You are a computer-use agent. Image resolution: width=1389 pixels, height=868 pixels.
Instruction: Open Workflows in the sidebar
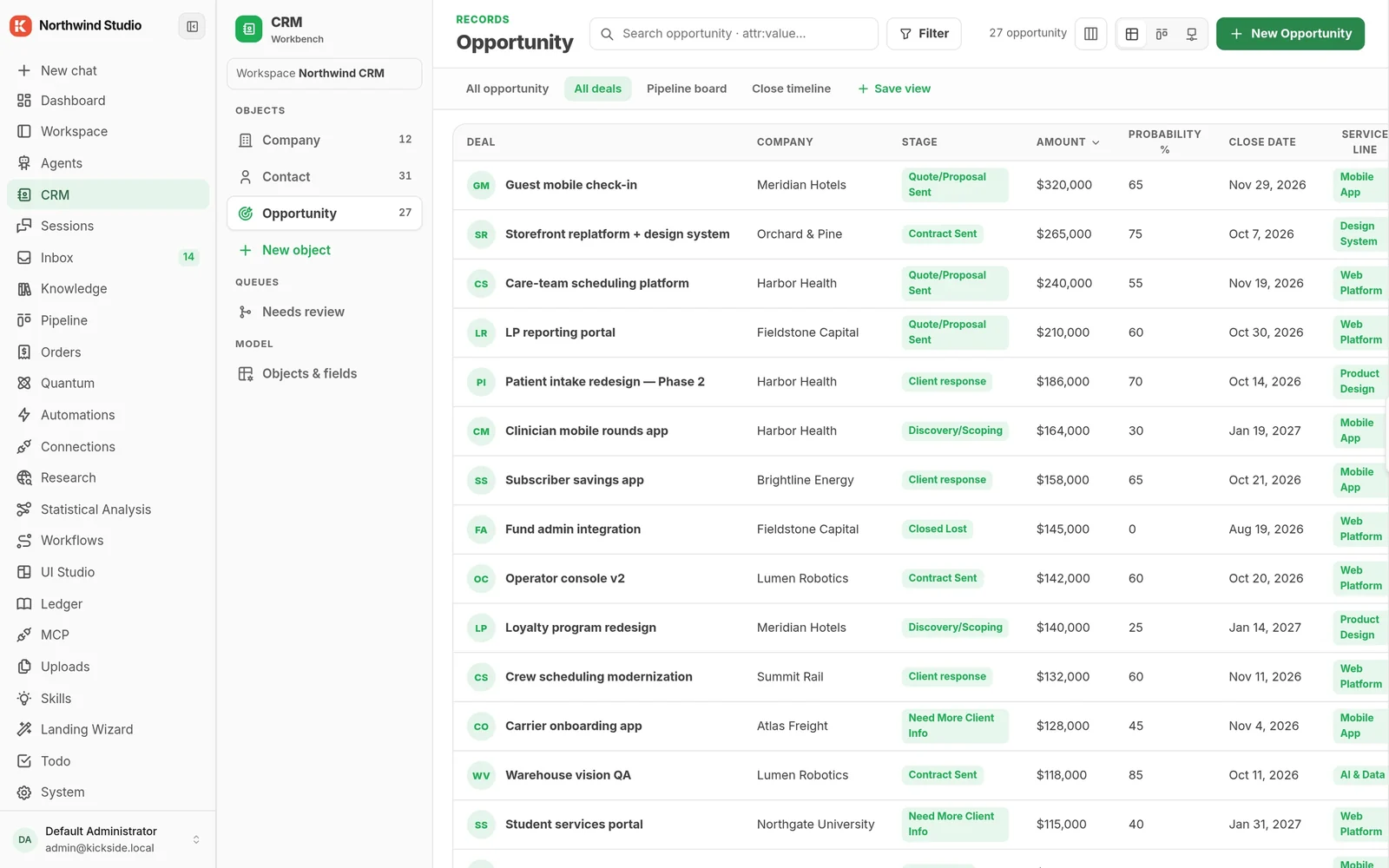click(x=108, y=541)
